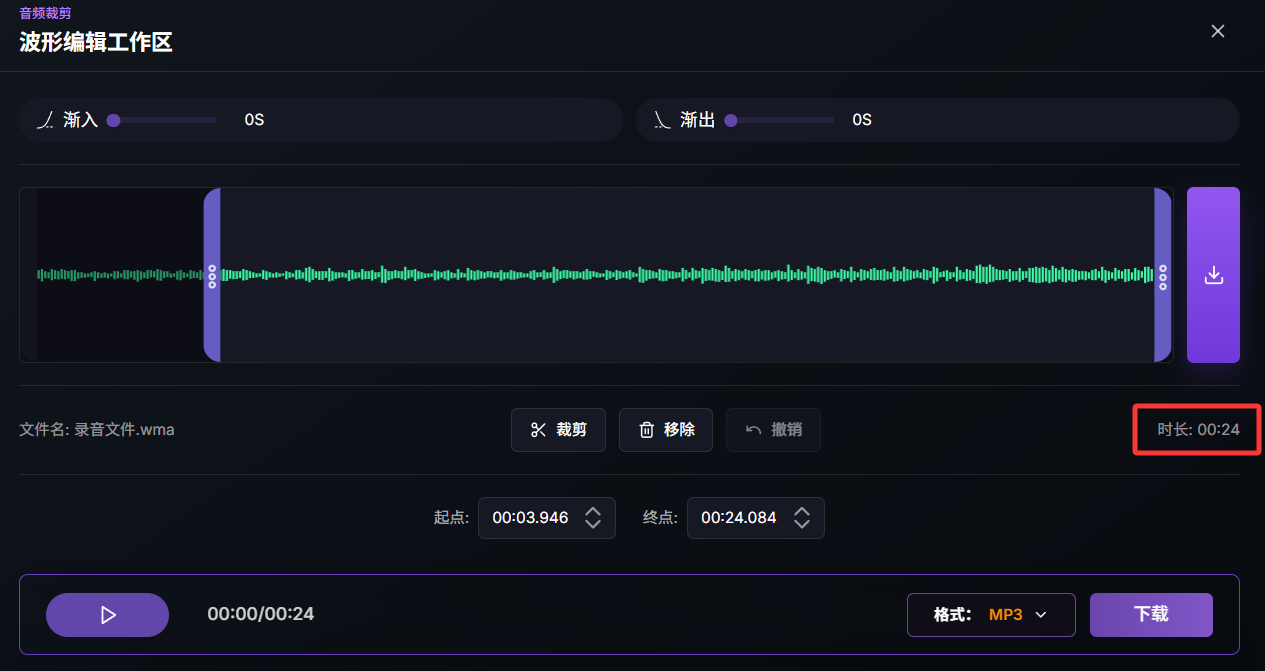Click the start point stepper arrows
This screenshot has height=671, width=1265.
point(593,518)
